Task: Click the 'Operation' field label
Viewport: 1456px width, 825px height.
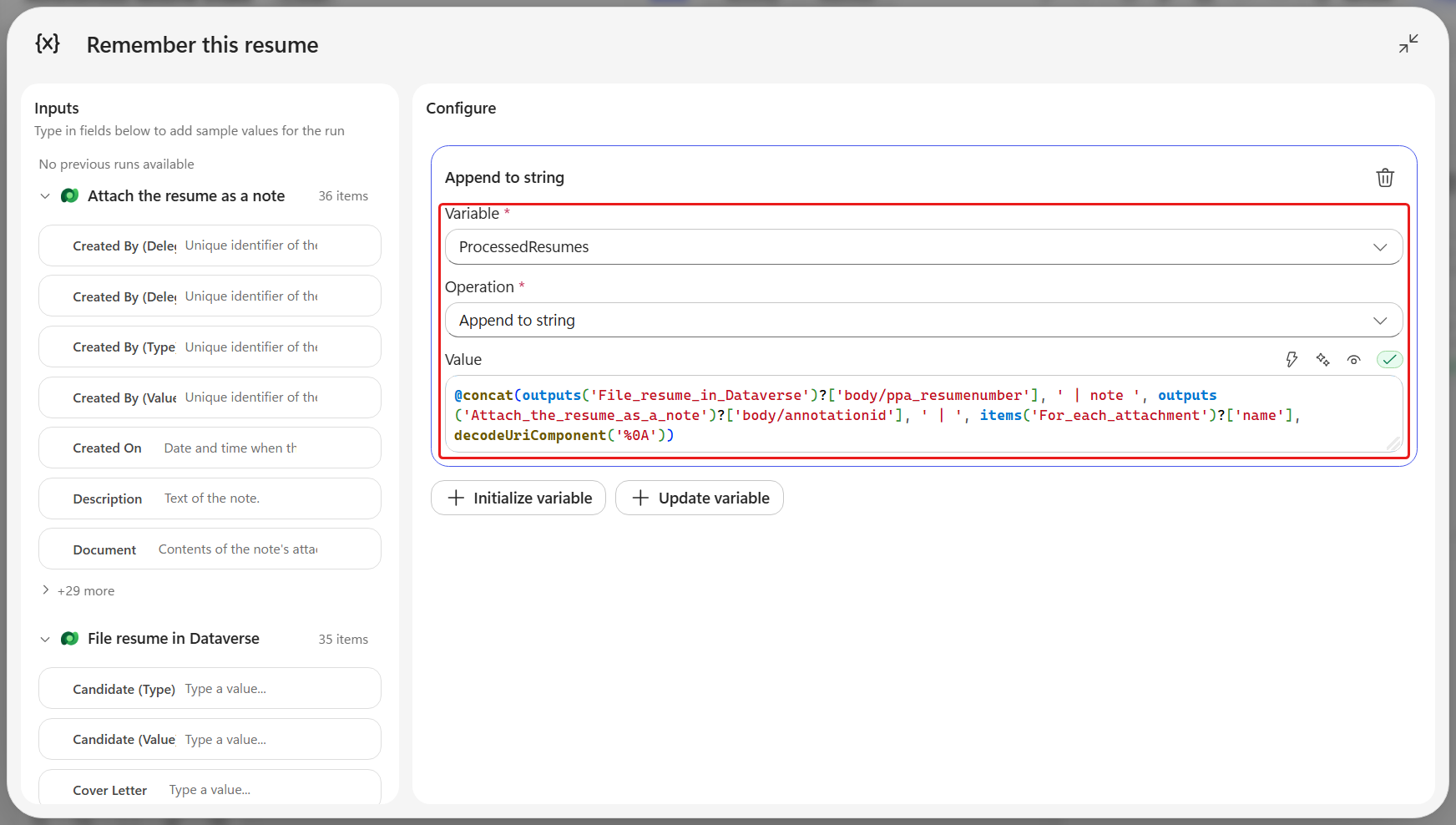Action: [479, 287]
